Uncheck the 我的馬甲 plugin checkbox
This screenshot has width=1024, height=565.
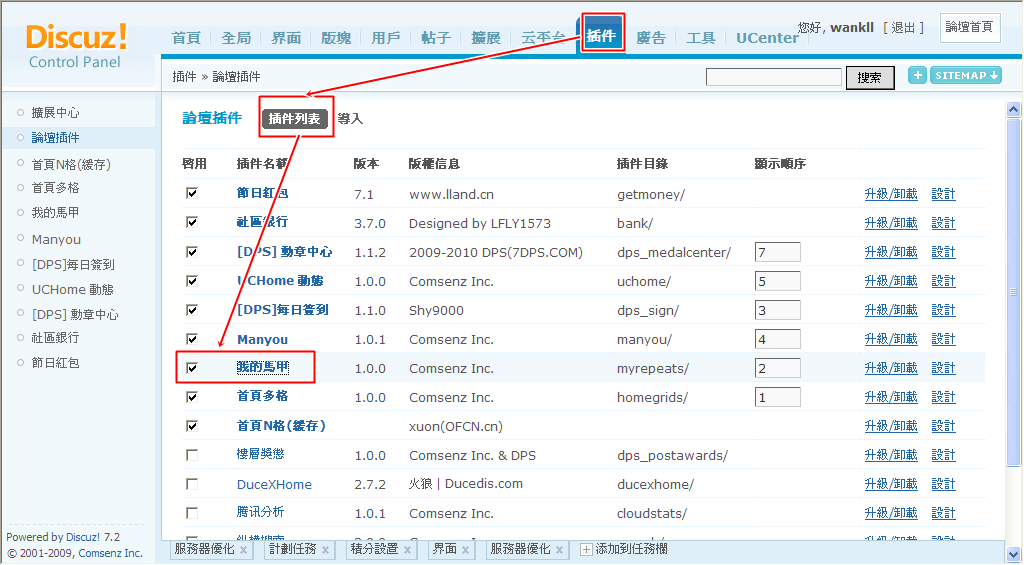tap(192, 368)
